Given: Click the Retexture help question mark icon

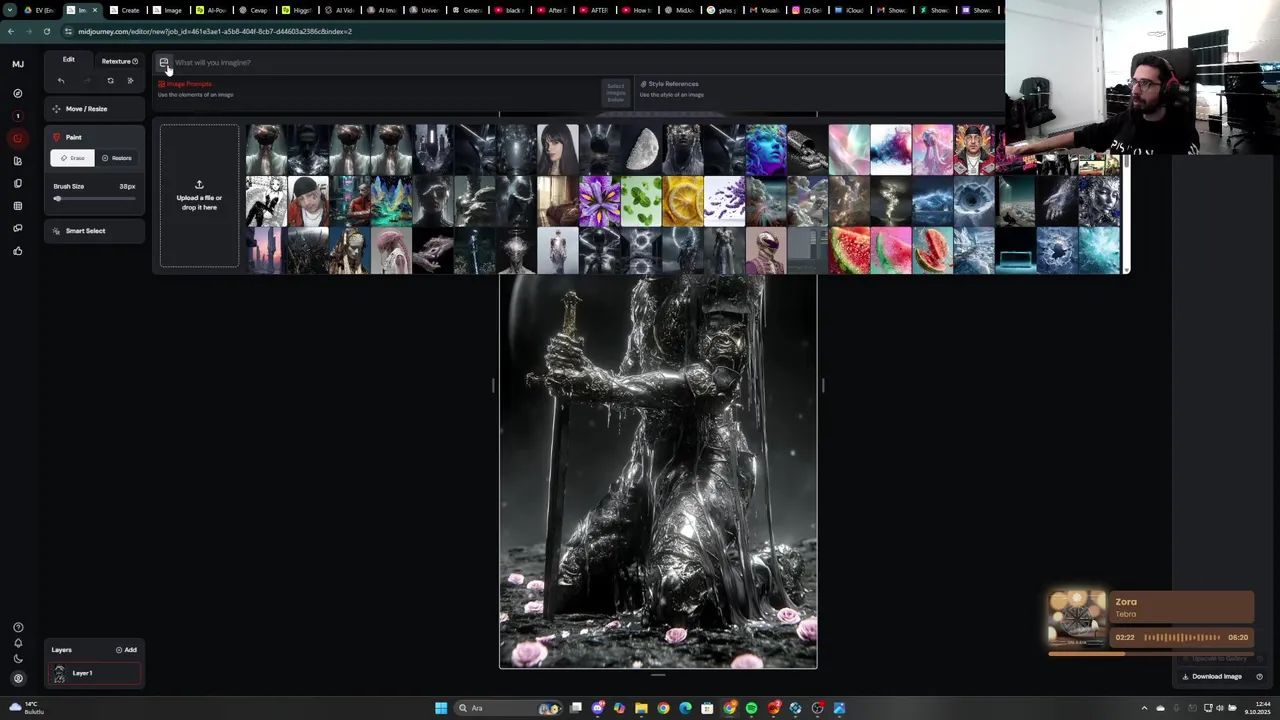Looking at the screenshot, I should (135, 61).
